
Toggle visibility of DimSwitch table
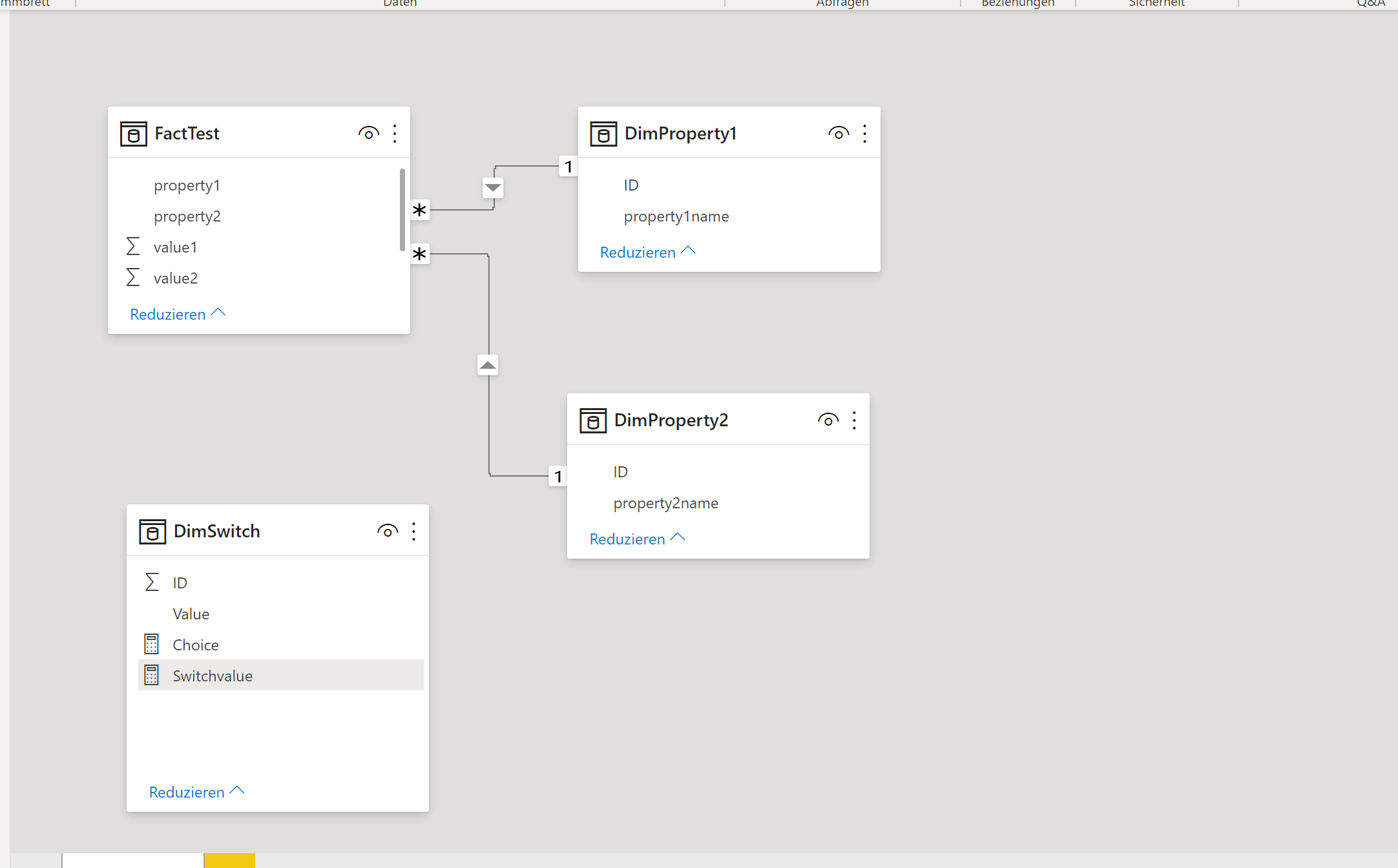pos(388,532)
